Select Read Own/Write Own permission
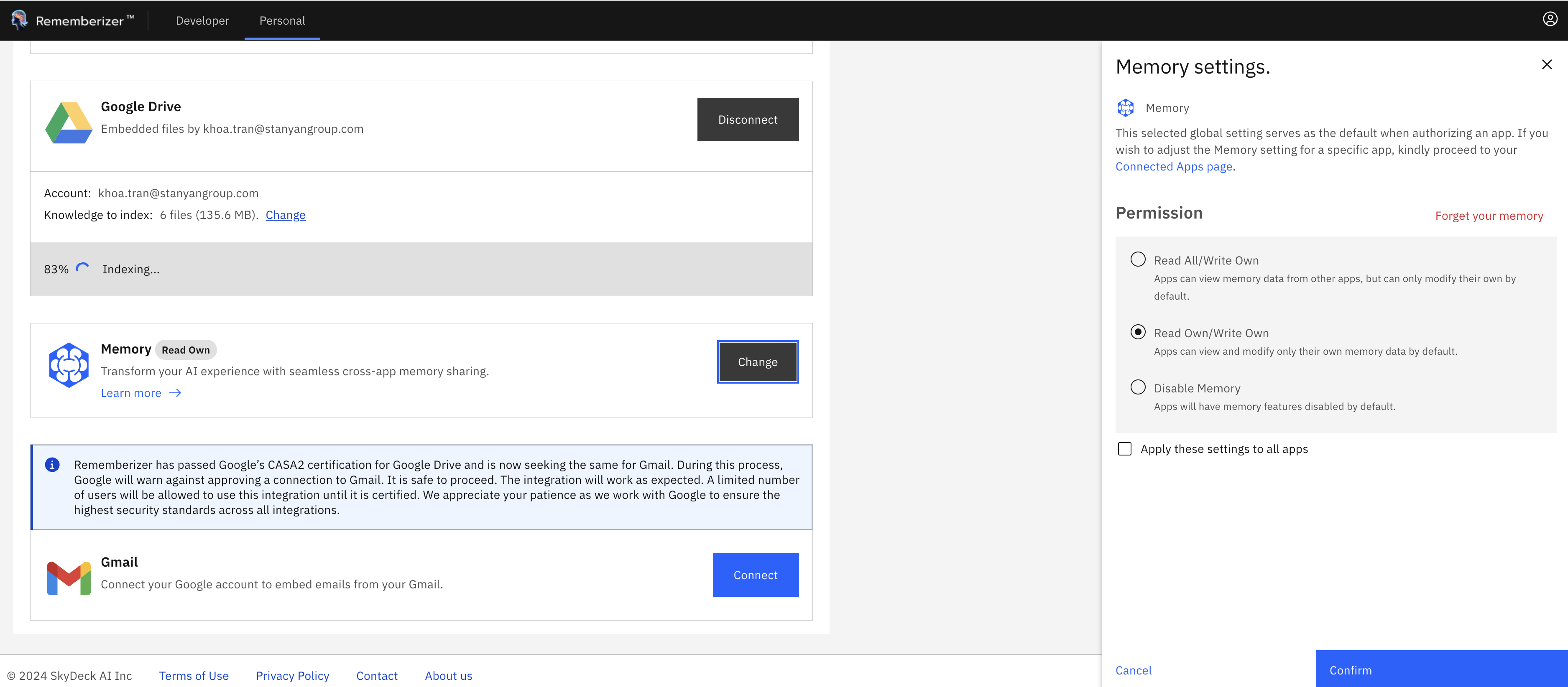This screenshot has width=1568, height=687. click(x=1138, y=332)
